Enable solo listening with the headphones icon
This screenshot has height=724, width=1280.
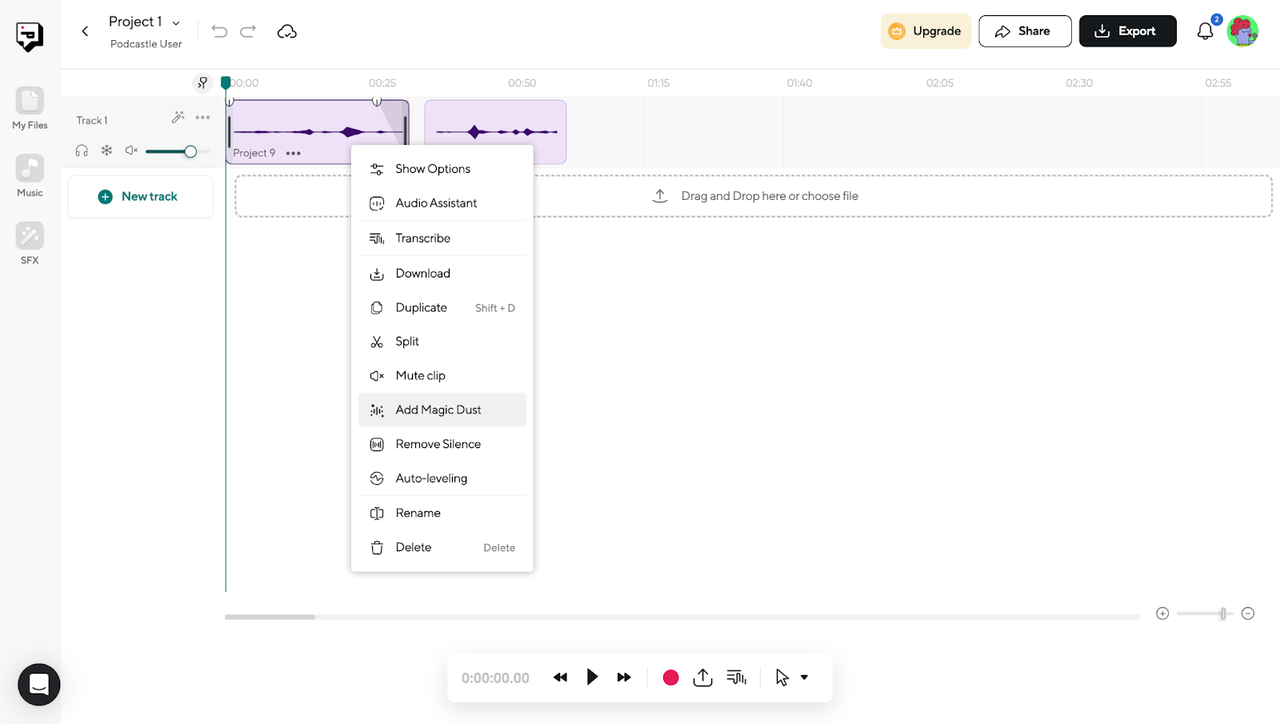(x=81, y=150)
